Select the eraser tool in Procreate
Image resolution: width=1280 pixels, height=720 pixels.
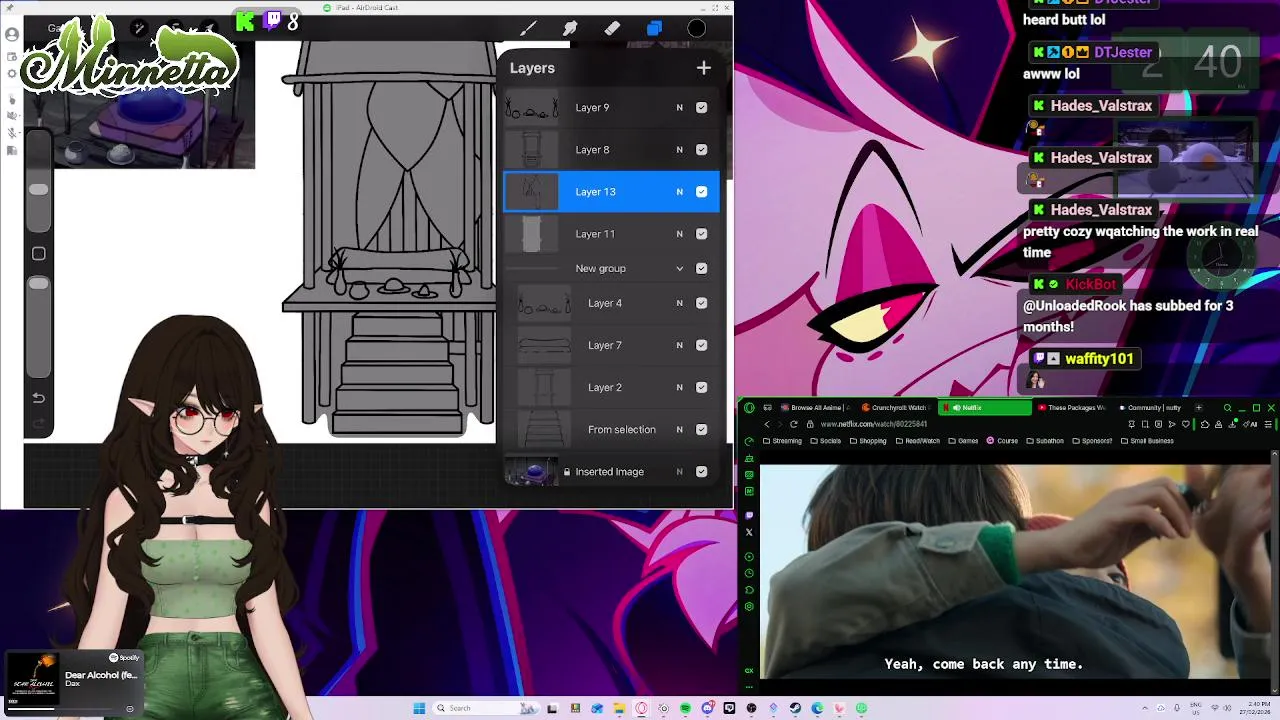coord(612,28)
